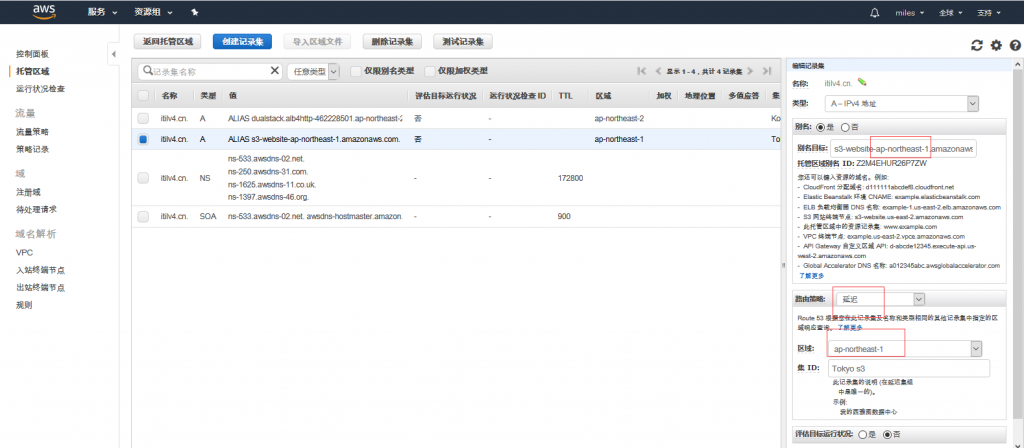The height and width of the screenshot is (448, 1024).
Task: Clear the record set name search with X
Action: [x=274, y=71]
